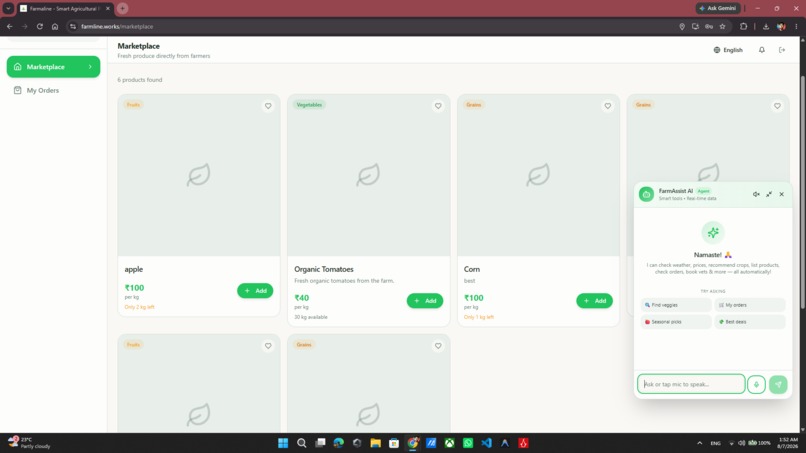Add Organic Tomatoes to cart
Viewport: 806px width, 453px height.
point(425,301)
